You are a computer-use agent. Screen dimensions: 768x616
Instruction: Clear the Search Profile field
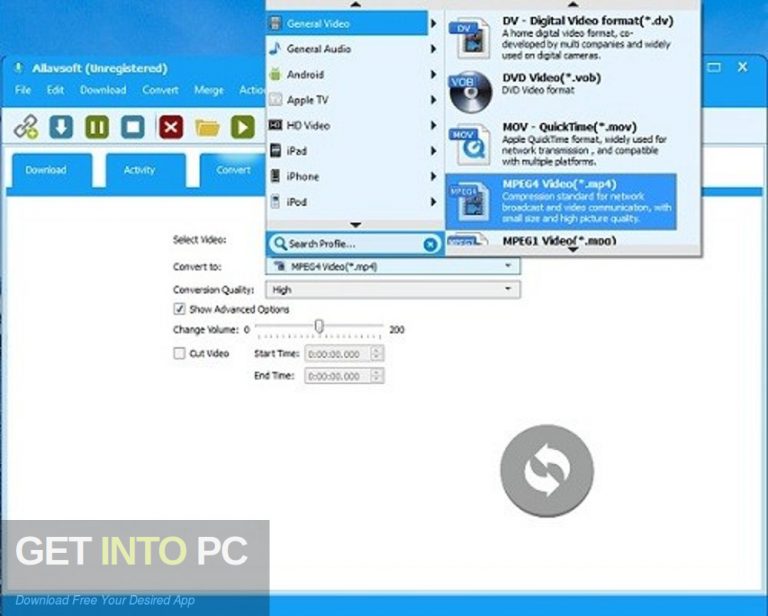pyautogui.click(x=430, y=244)
